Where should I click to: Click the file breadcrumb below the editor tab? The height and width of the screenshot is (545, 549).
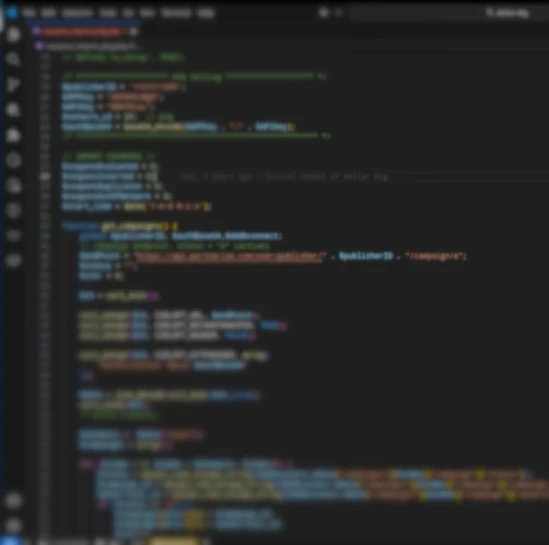pos(90,46)
